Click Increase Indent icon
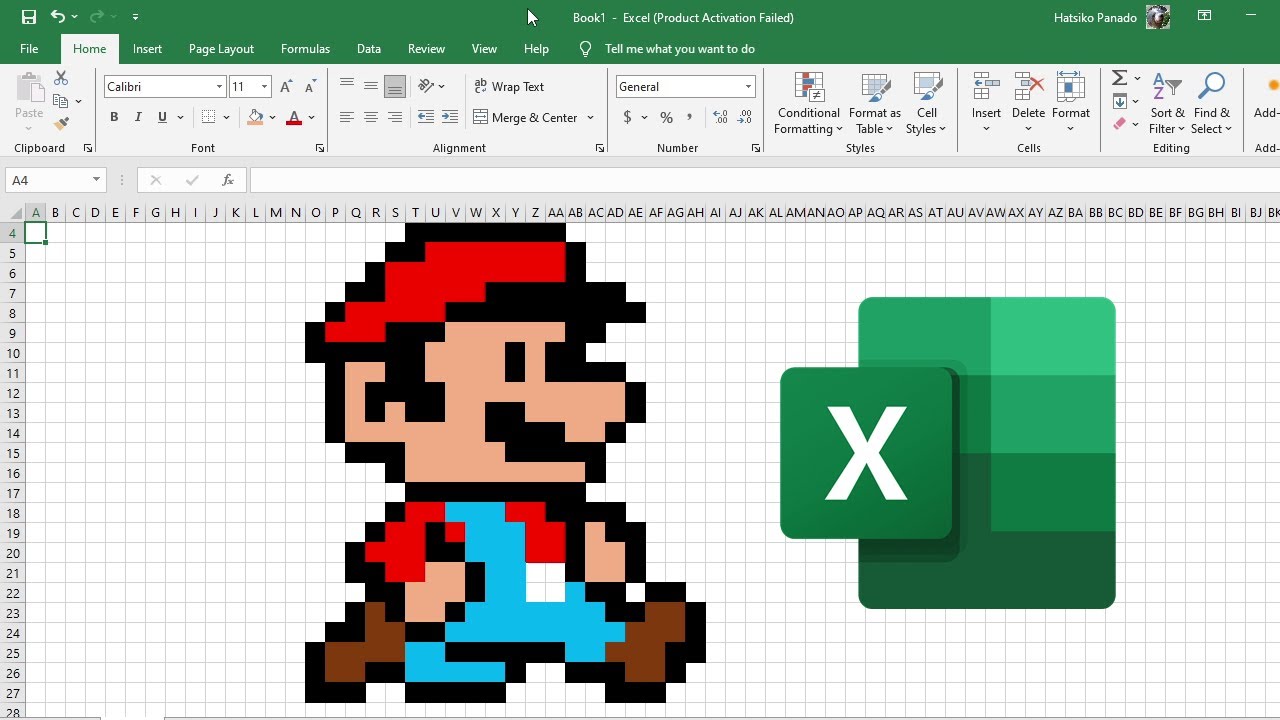This screenshot has height=720, width=1280. coord(450,117)
